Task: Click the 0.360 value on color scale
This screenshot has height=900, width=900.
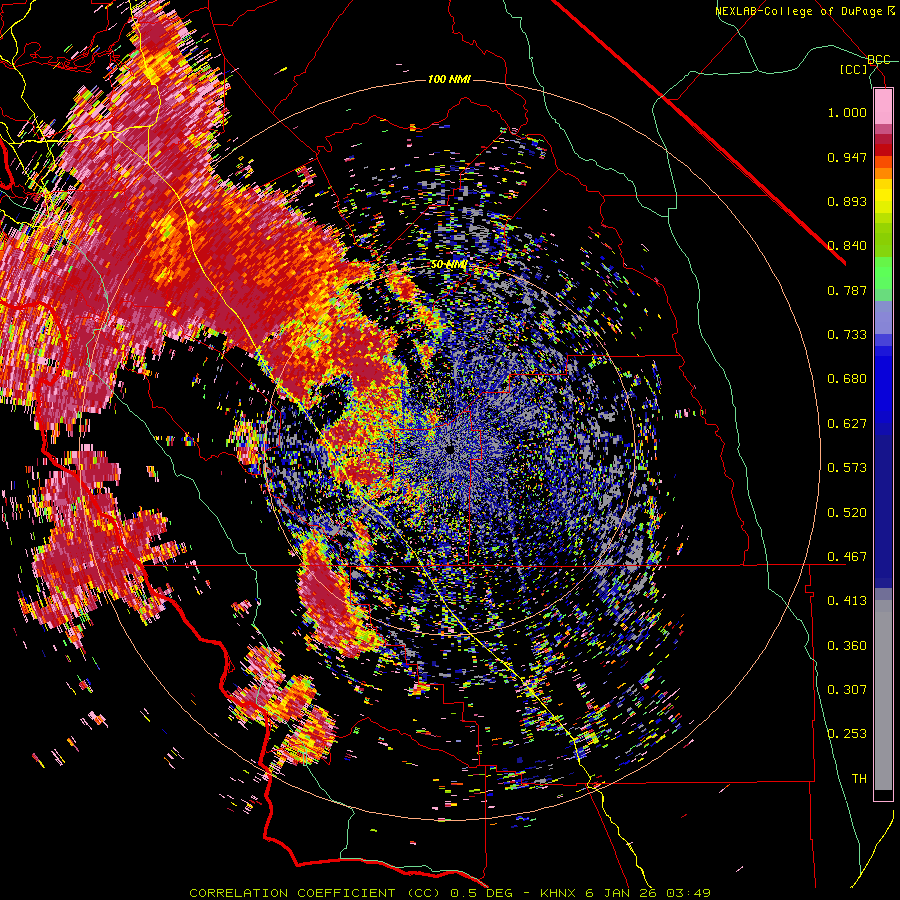Action: pyautogui.click(x=847, y=646)
